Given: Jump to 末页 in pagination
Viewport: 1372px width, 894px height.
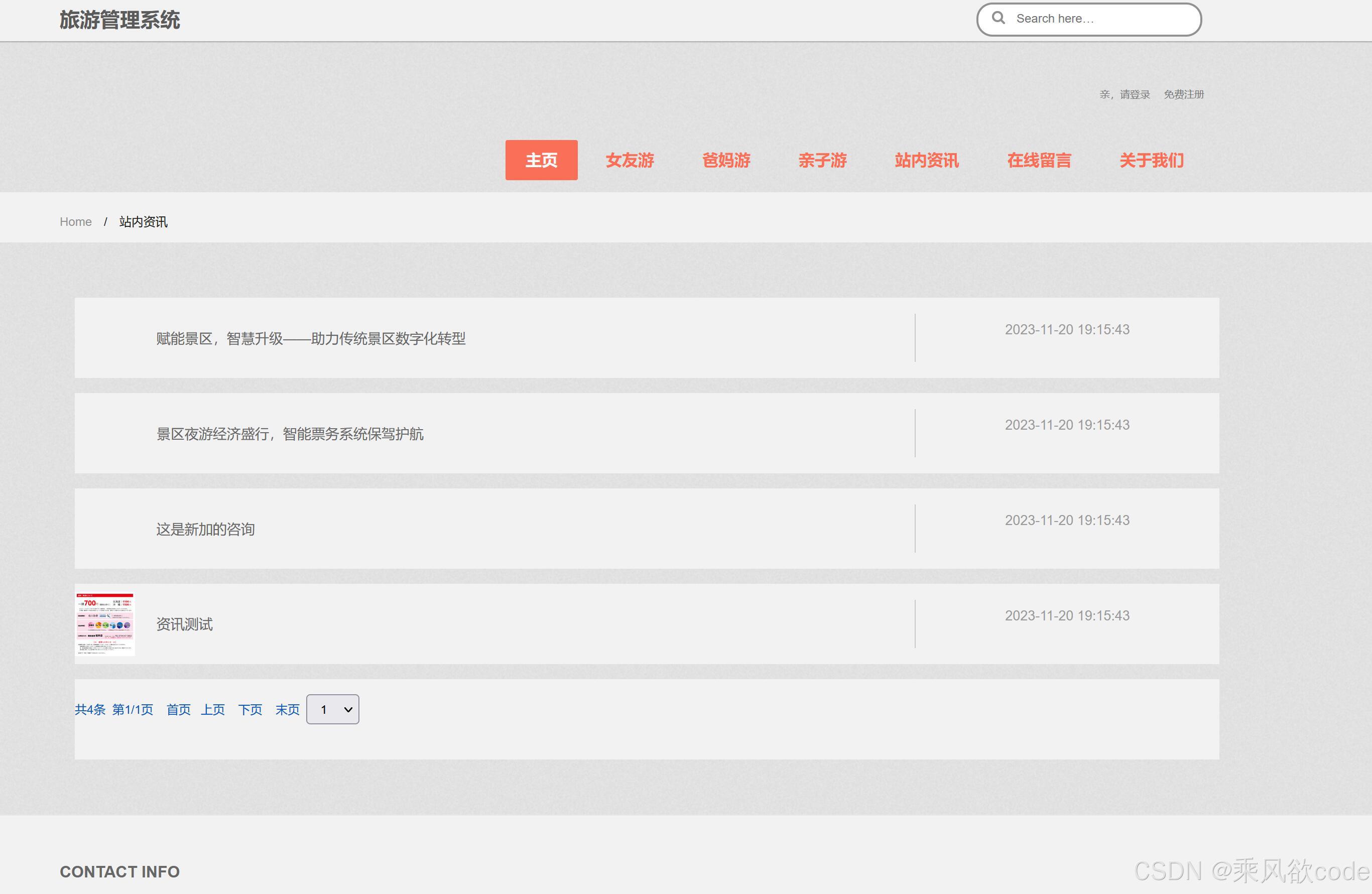Looking at the screenshot, I should (287, 710).
